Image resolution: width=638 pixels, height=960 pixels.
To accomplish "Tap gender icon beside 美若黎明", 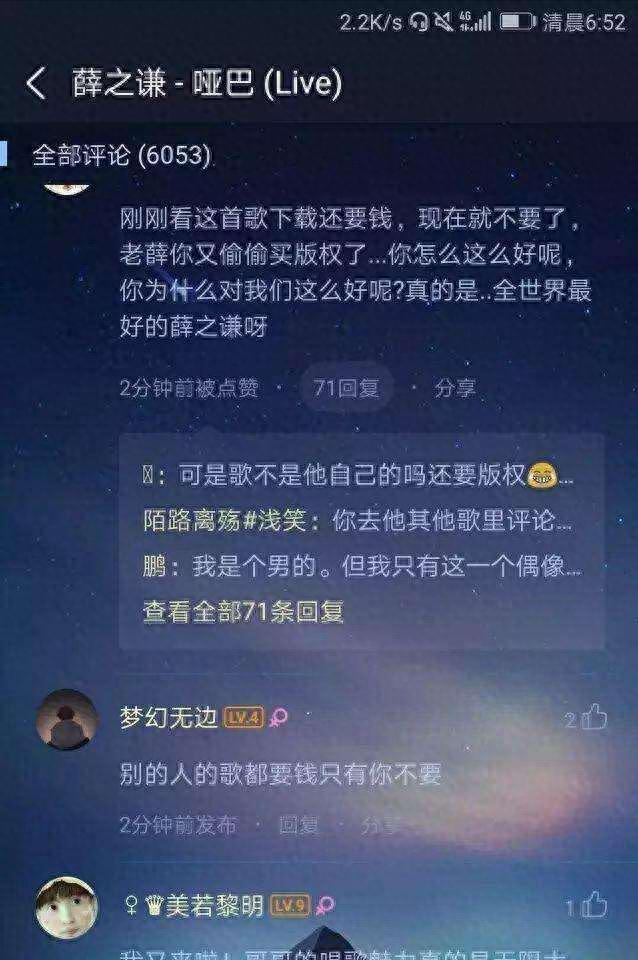I will 325,906.
